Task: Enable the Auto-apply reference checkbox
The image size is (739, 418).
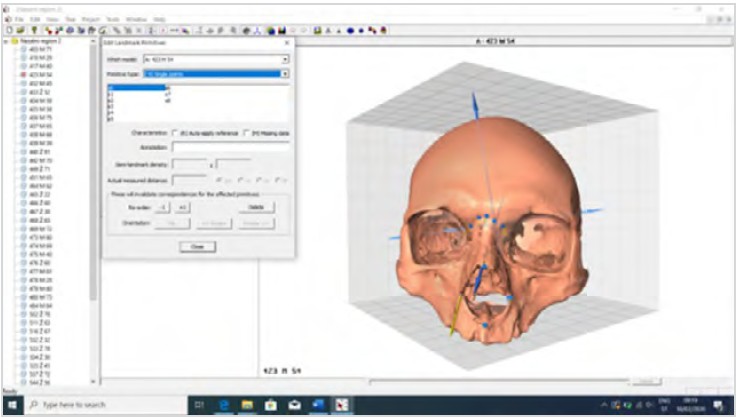Action: (176, 133)
